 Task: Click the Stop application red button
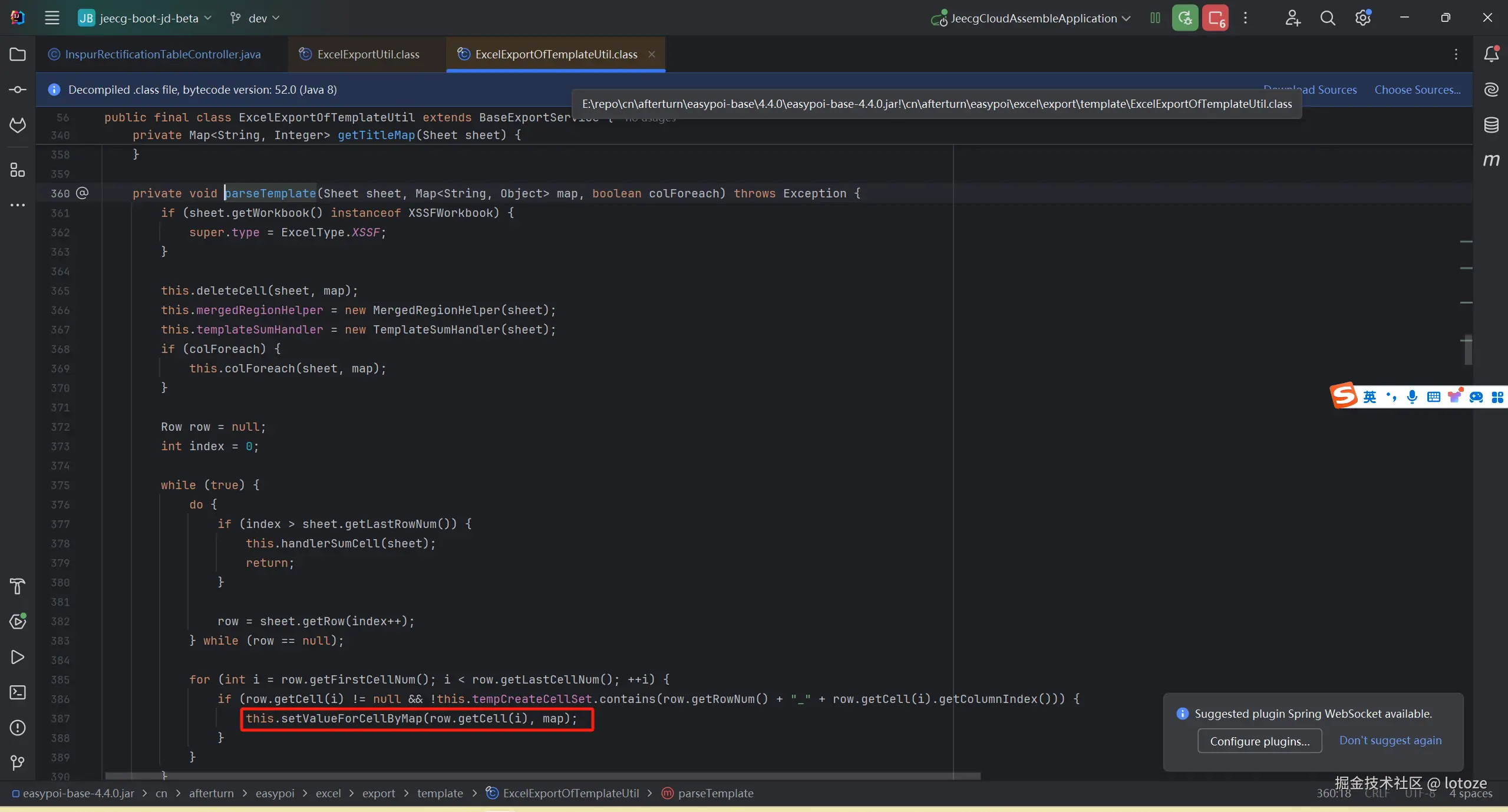pos(1215,18)
